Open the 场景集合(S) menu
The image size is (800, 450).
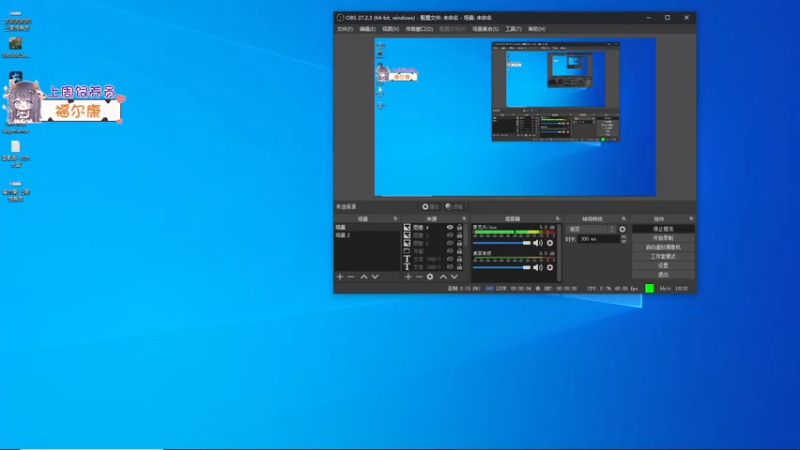pos(485,29)
